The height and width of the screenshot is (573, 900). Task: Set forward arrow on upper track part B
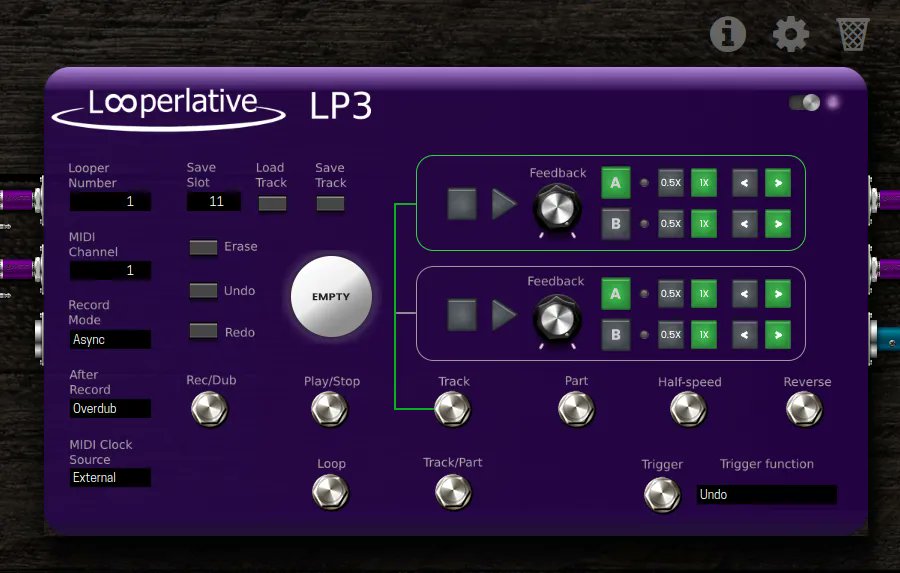778,223
